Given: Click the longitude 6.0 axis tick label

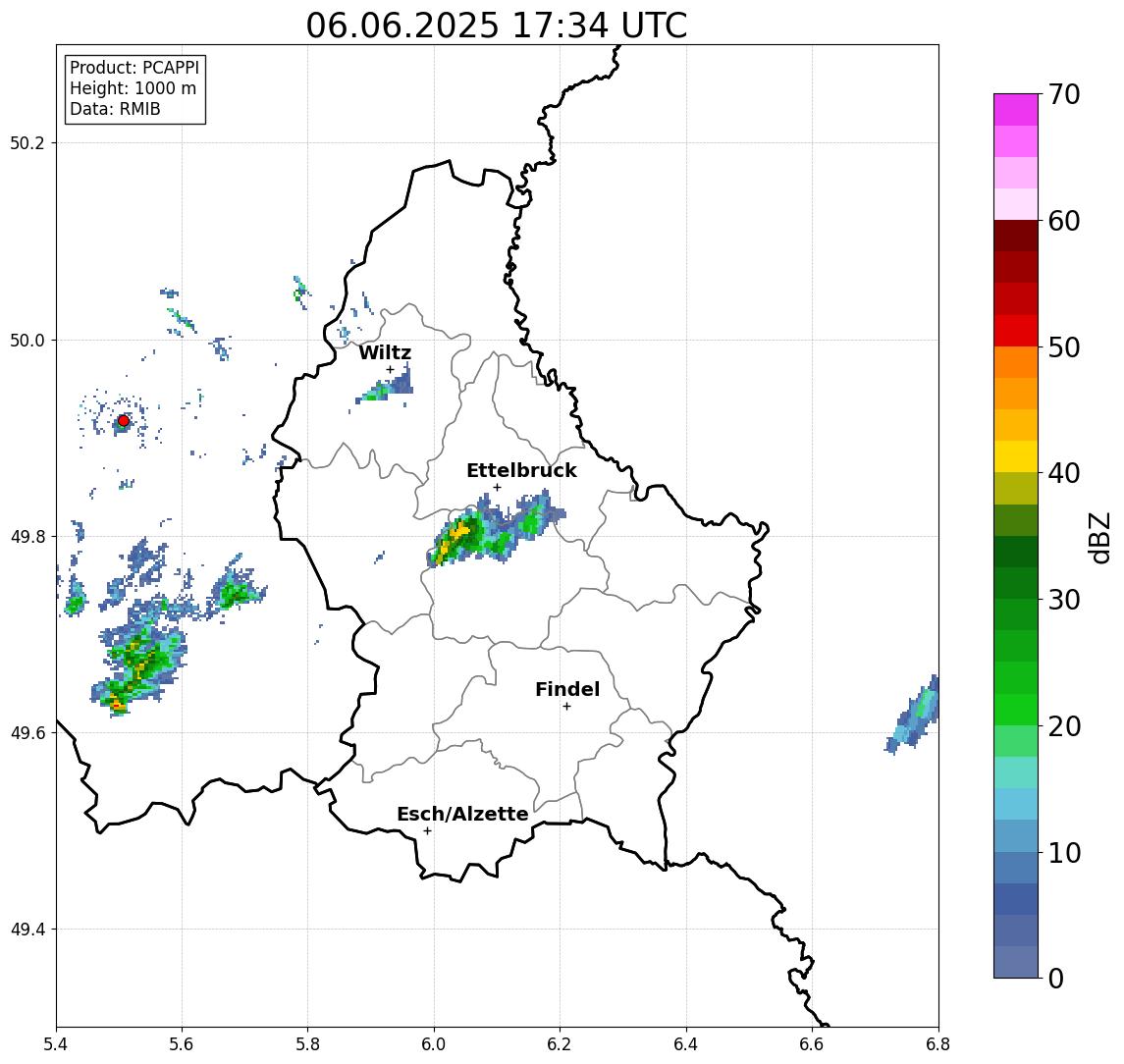Looking at the screenshot, I should click(434, 1044).
